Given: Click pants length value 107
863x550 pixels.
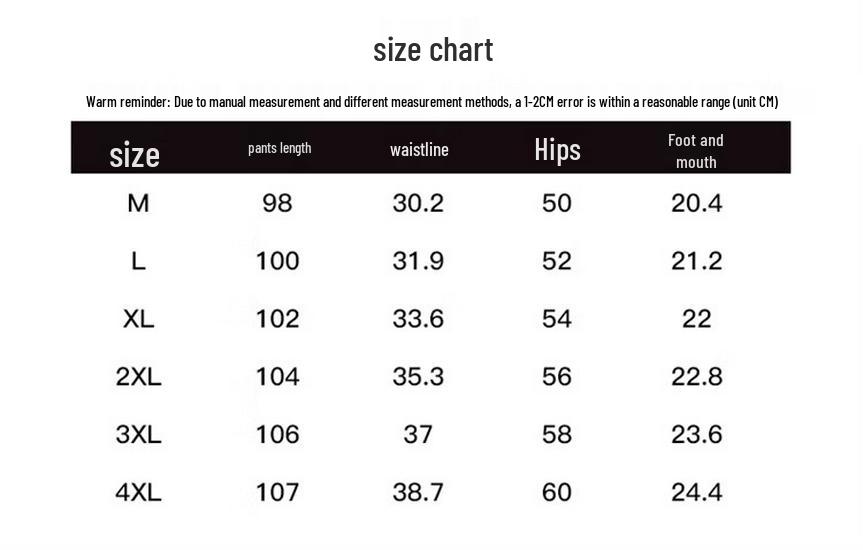Looking at the screenshot, I should (277, 492).
